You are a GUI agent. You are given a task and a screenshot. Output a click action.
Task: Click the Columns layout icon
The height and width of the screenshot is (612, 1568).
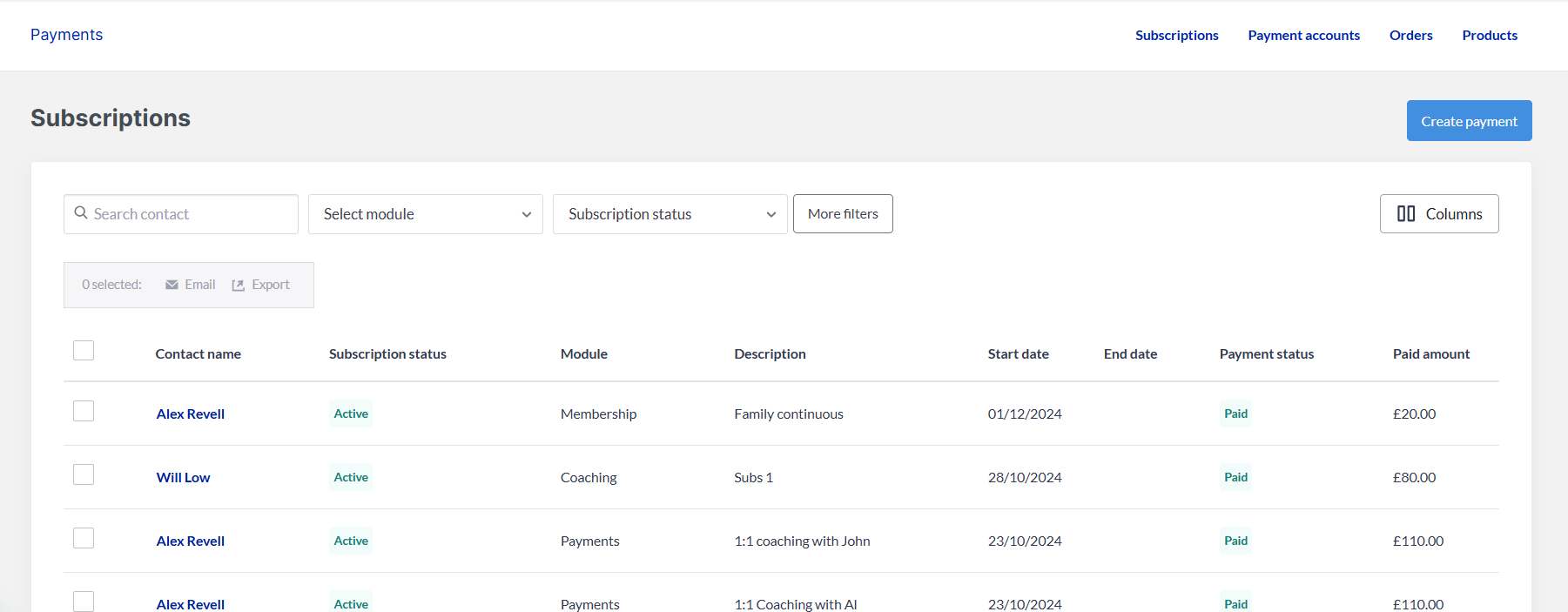1405,214
